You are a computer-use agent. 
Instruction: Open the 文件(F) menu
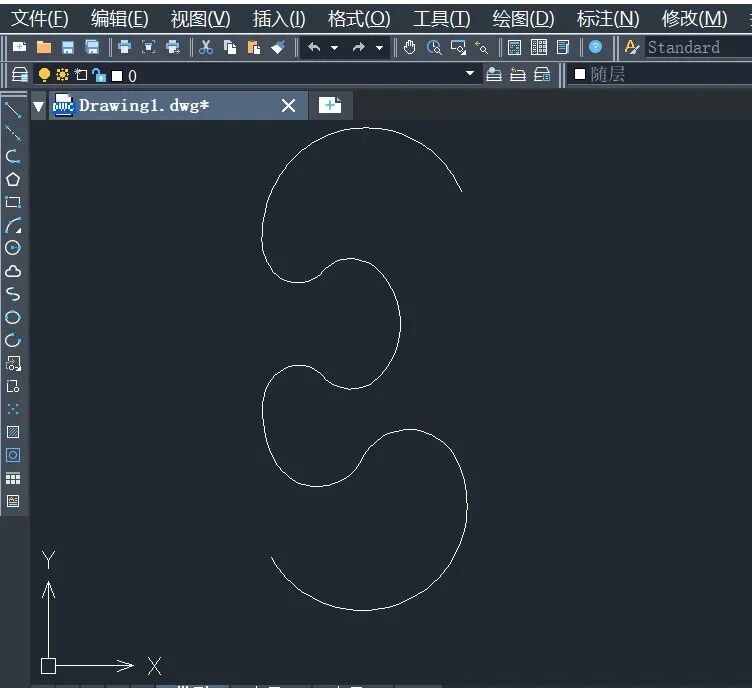[x=40, y=19]
